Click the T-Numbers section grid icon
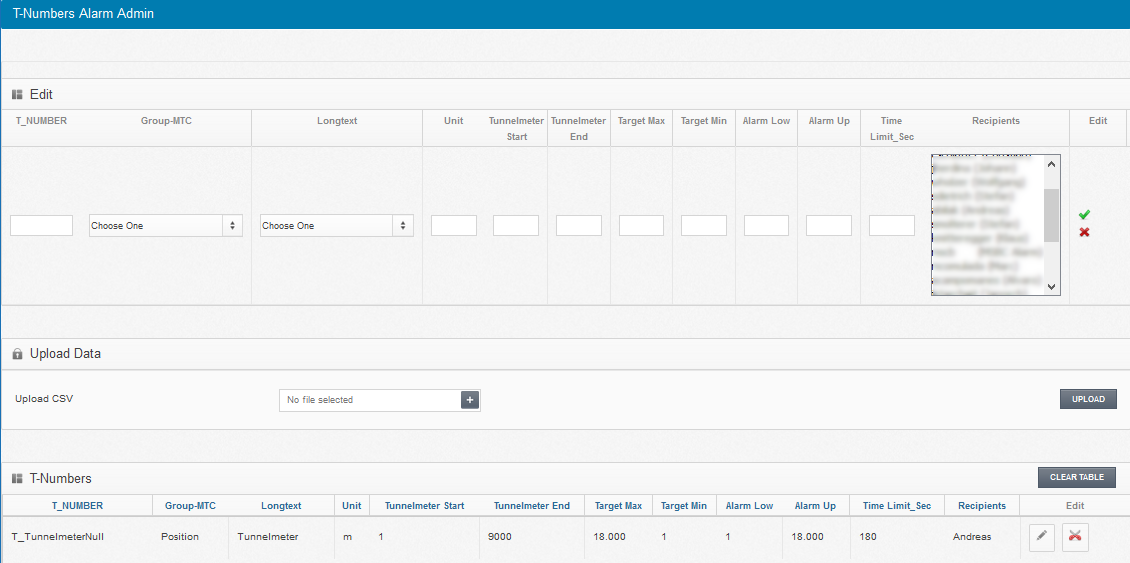The width and height of the screenshot is (1130, 563). (17, 479)
